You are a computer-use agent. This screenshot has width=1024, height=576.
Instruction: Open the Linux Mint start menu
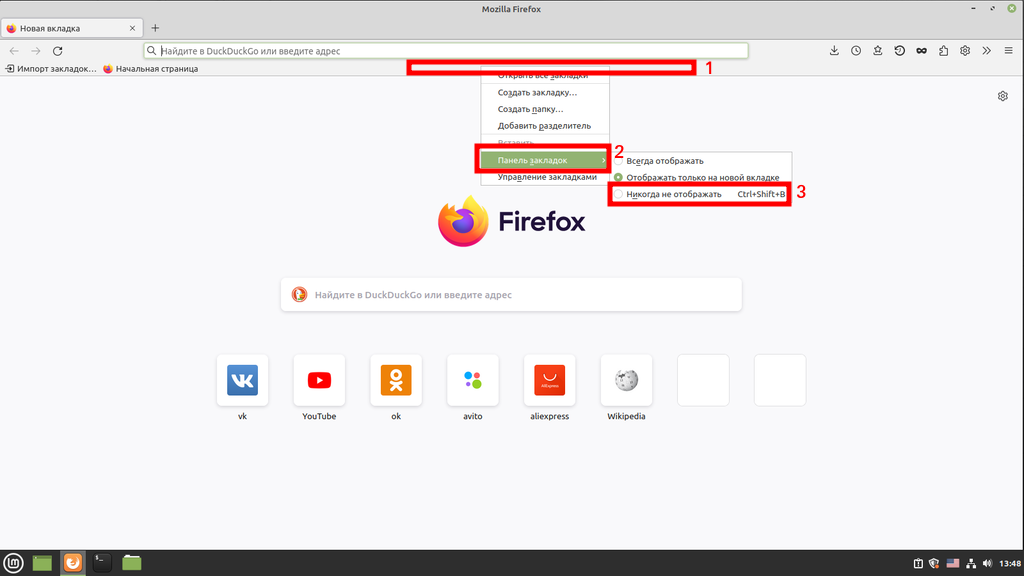pos(14,563)
